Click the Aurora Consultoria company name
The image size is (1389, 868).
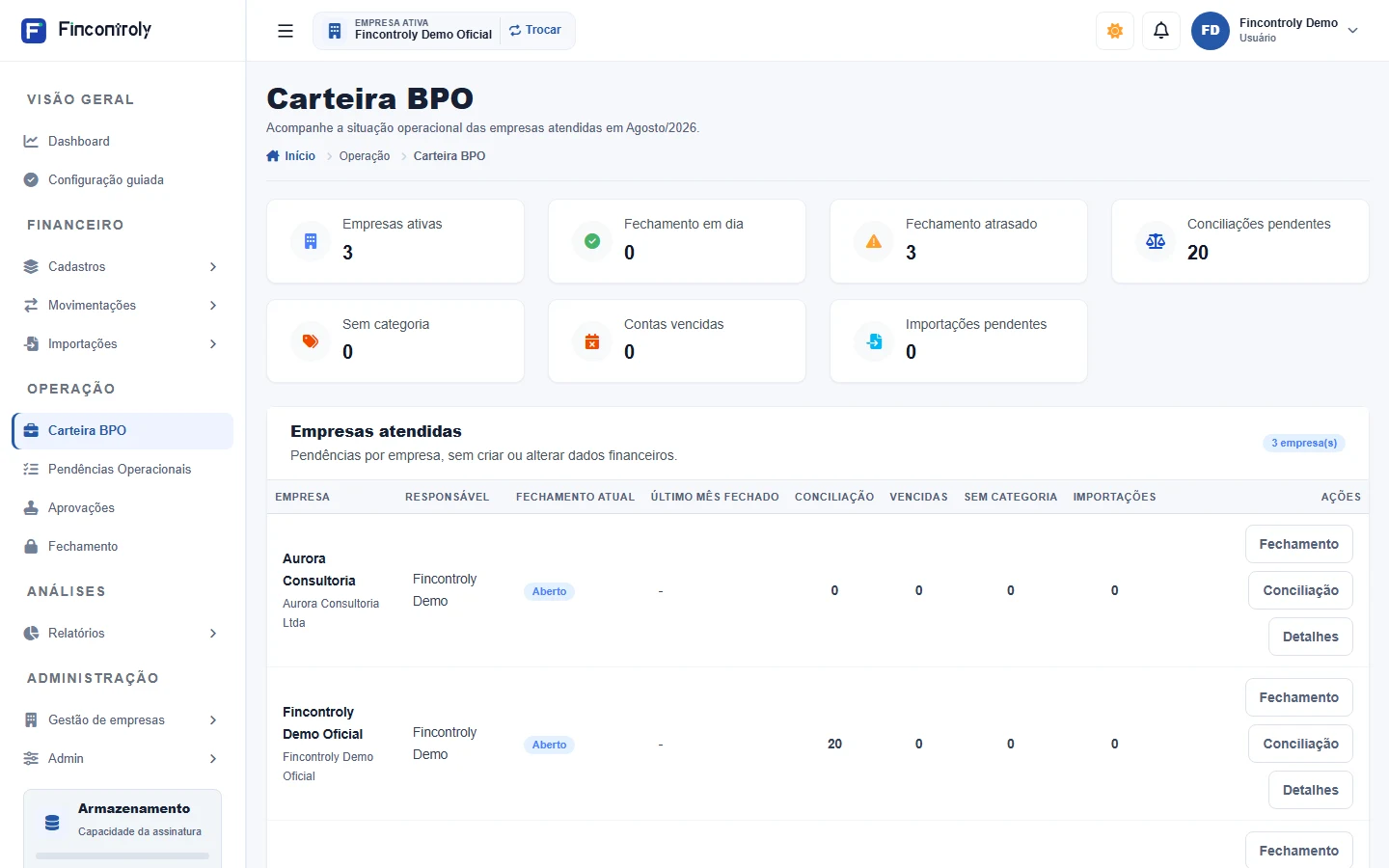pyautogui.click(x=319, y=570)
